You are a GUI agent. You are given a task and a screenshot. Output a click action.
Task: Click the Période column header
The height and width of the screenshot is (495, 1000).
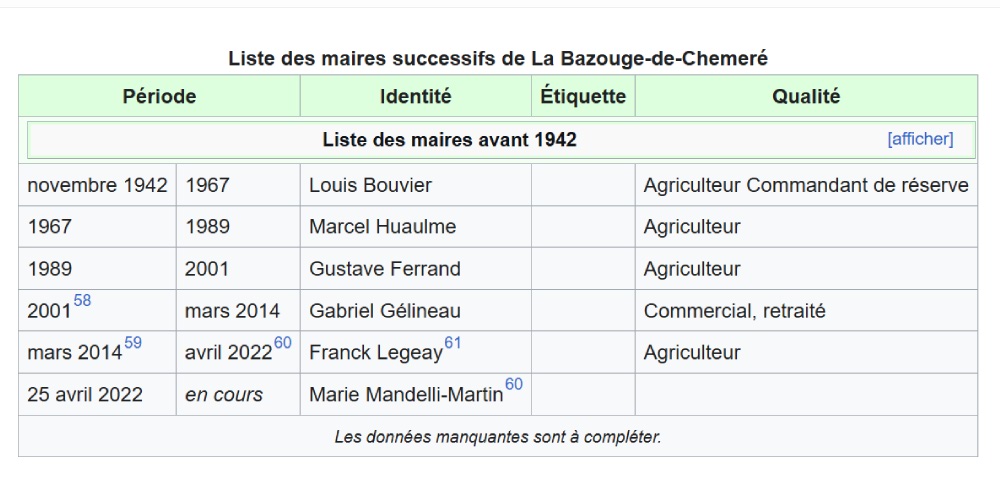pyautogui.click(x=159, y=97)
